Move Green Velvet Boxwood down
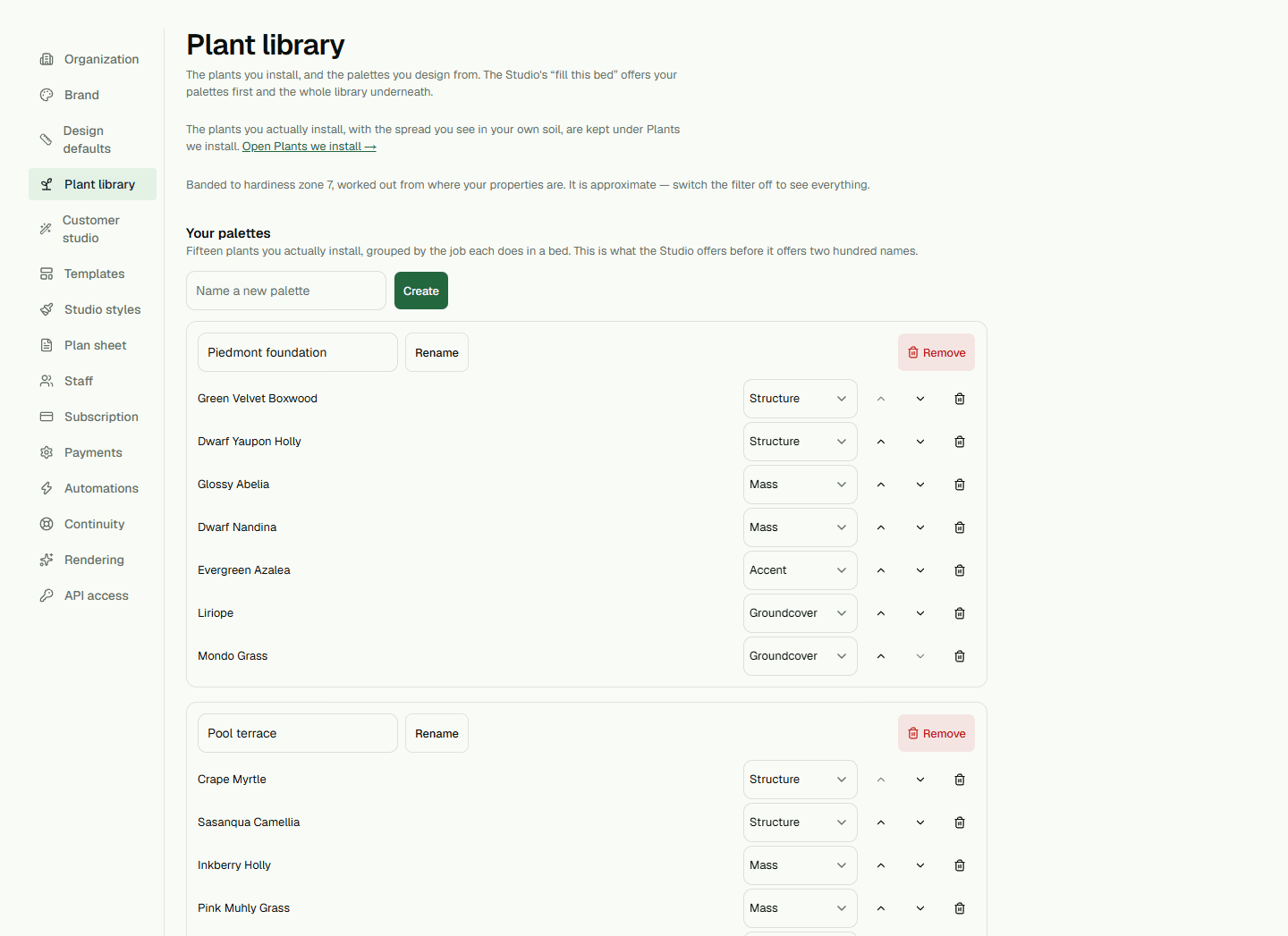Image resolution: width=1288 pixels, height=936 pixels. (920, 399)
